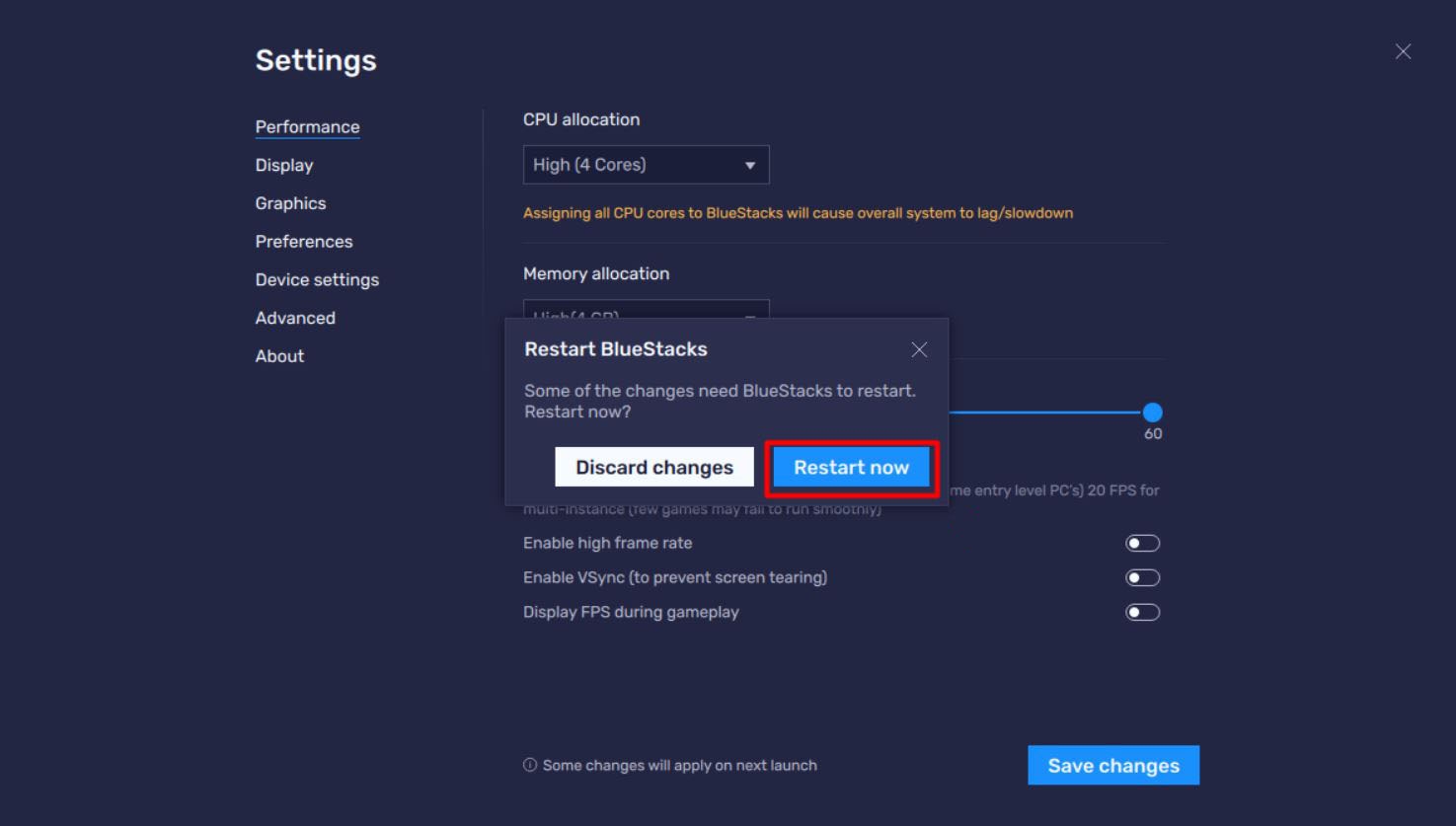Image resolution: width=1456 pixels, height=826 pixels.
Task: Go to Graphics settings
Action: (290, 203)
